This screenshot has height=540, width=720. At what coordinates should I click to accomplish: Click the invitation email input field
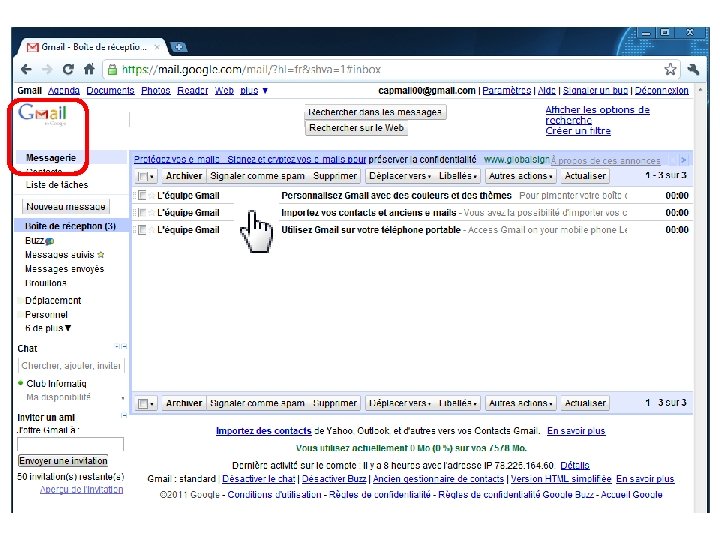point(70,444)
